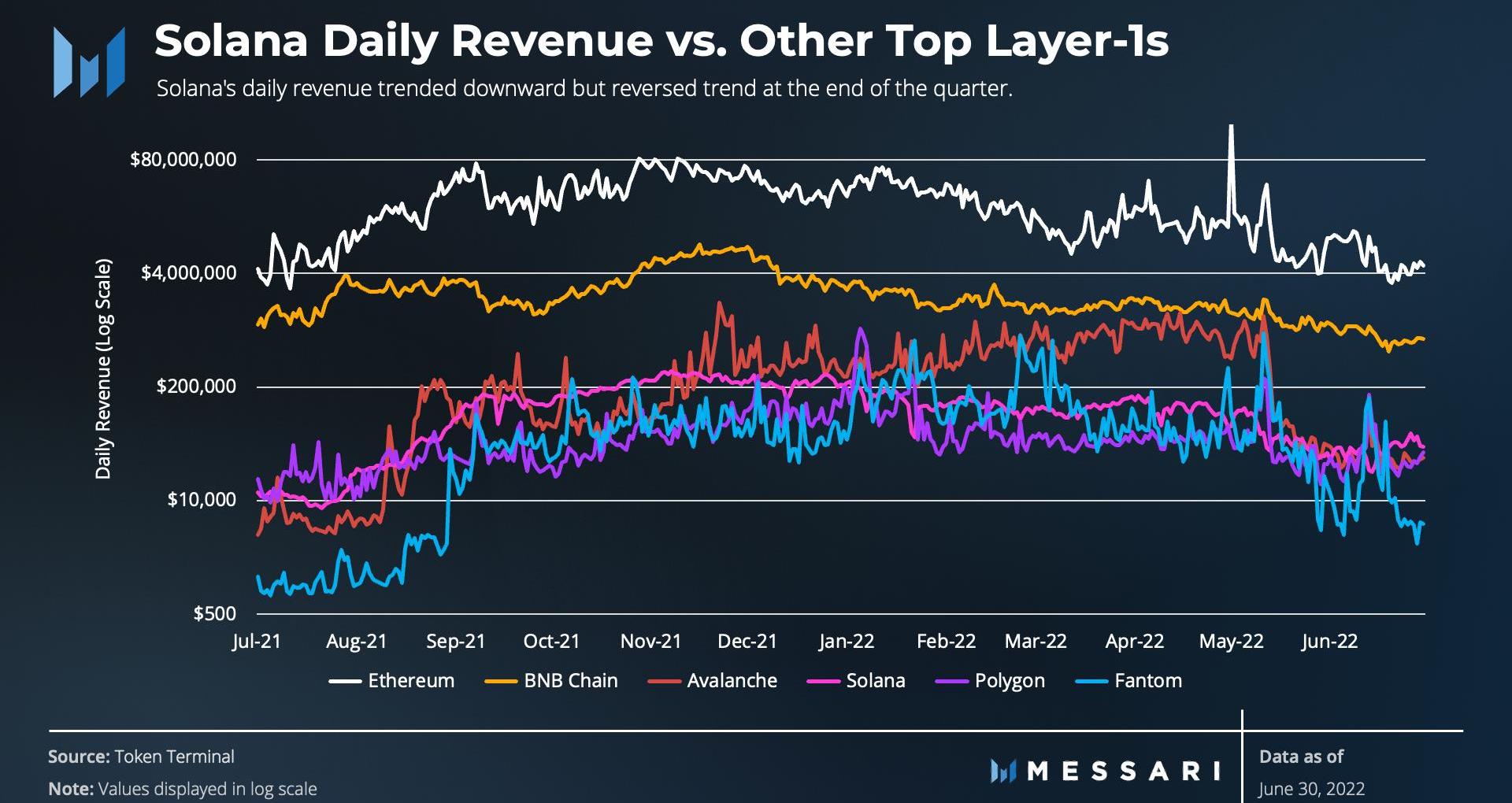Click the Messari logo in the top-left corner
The width and height of the screenshot is (1512, 803).
[x=89, y=62]
